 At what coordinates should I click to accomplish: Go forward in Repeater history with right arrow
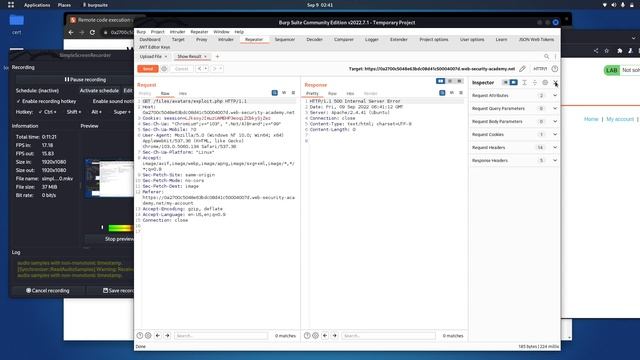point(215,69)
